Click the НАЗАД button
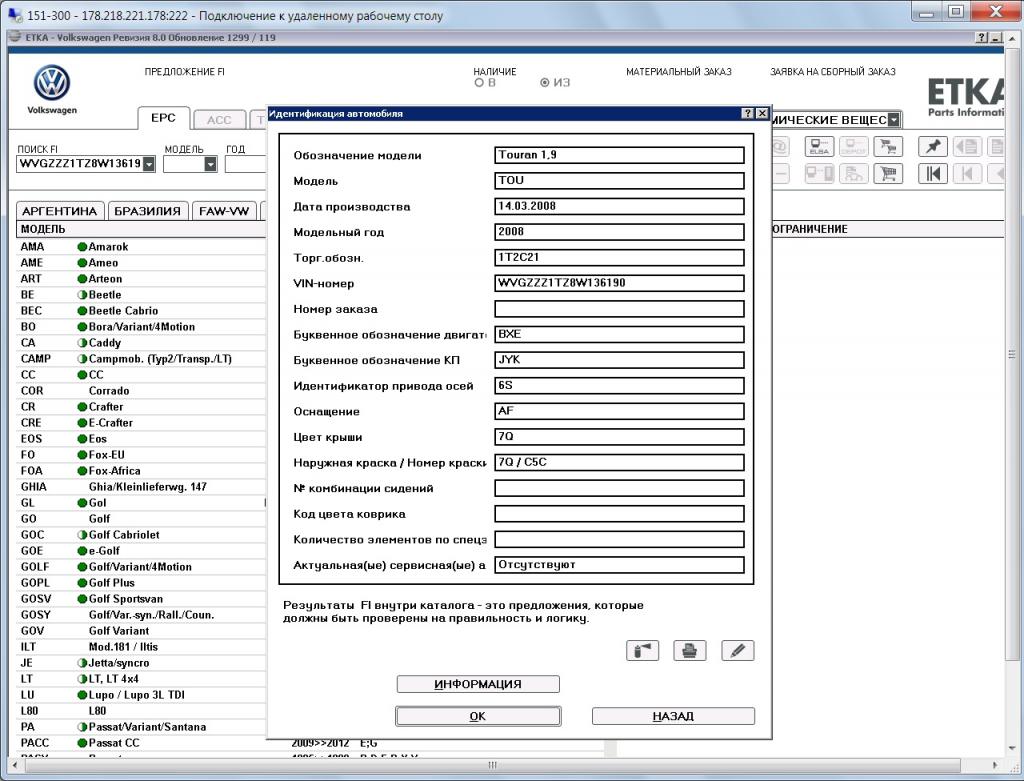Viewport: 1024px width, 781px height. 673,716
